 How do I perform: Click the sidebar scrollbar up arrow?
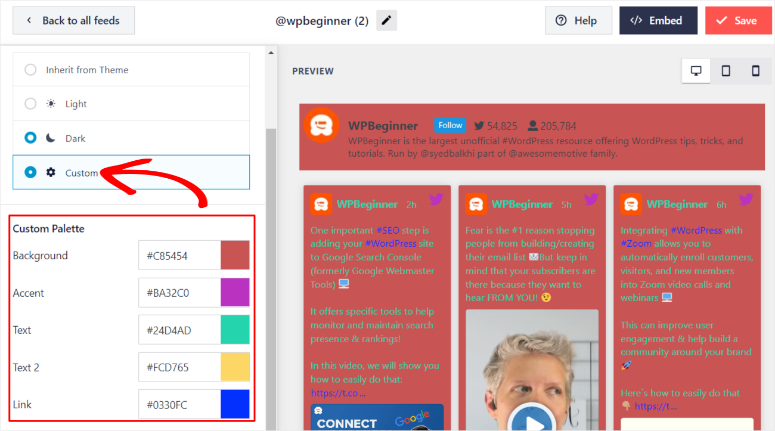271,52
